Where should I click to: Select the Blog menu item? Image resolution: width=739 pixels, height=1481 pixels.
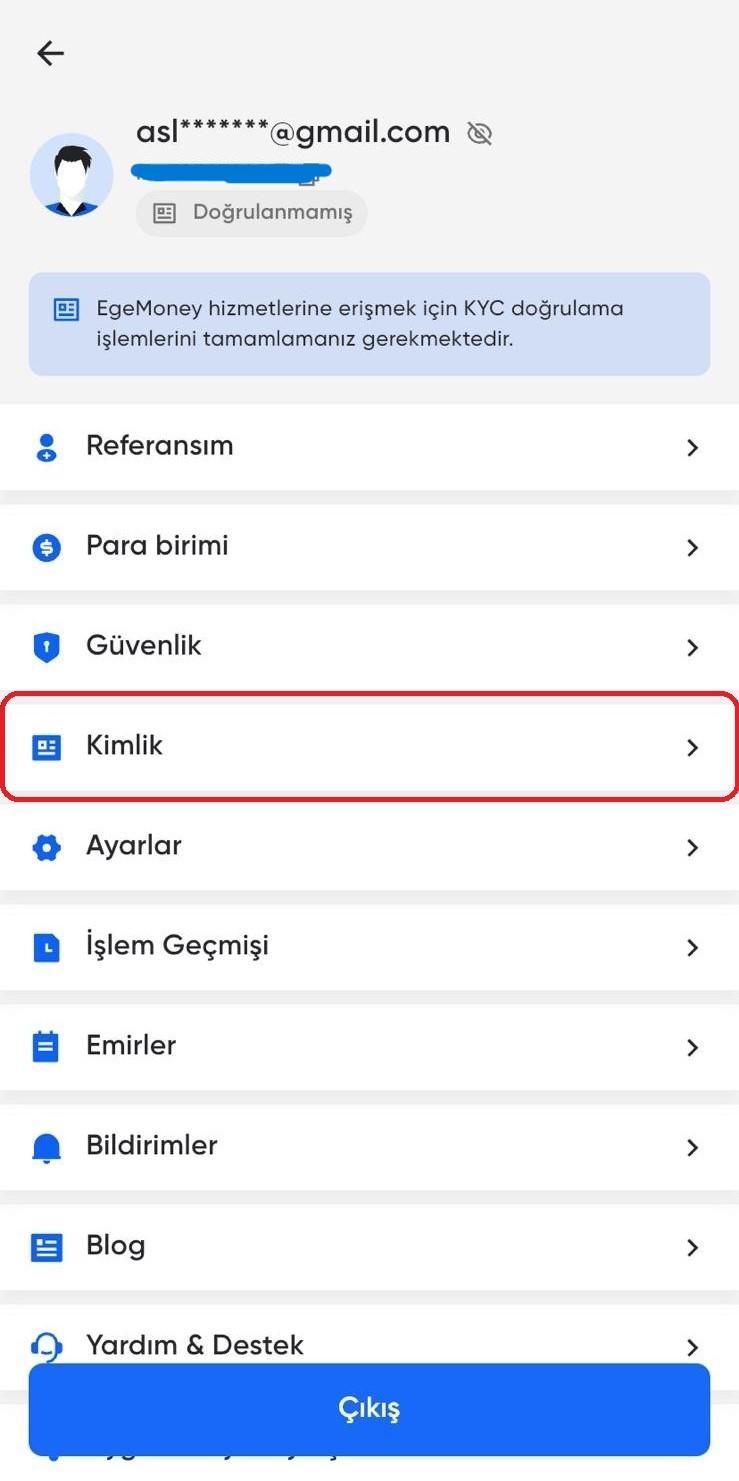coord(369,1247)
